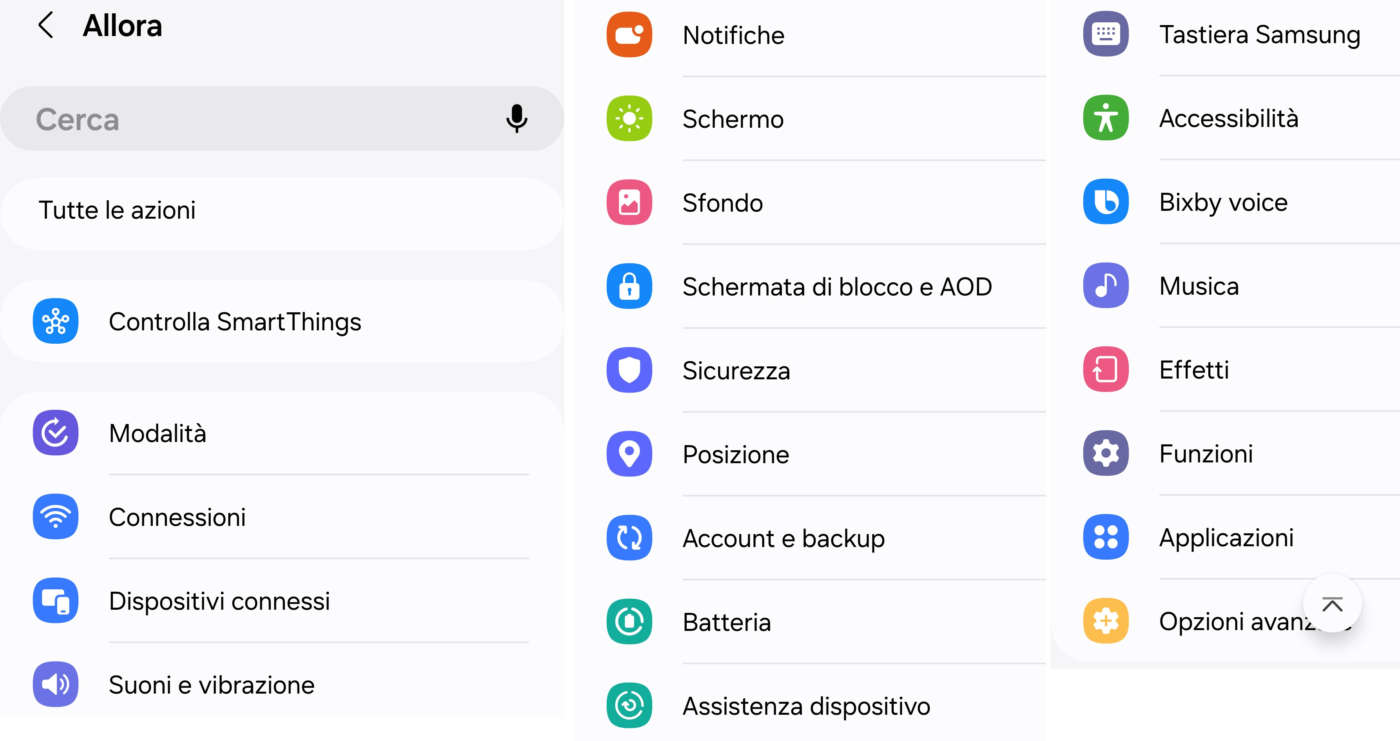
Task: Open Account e backup
Action: [x=783, y=539]
